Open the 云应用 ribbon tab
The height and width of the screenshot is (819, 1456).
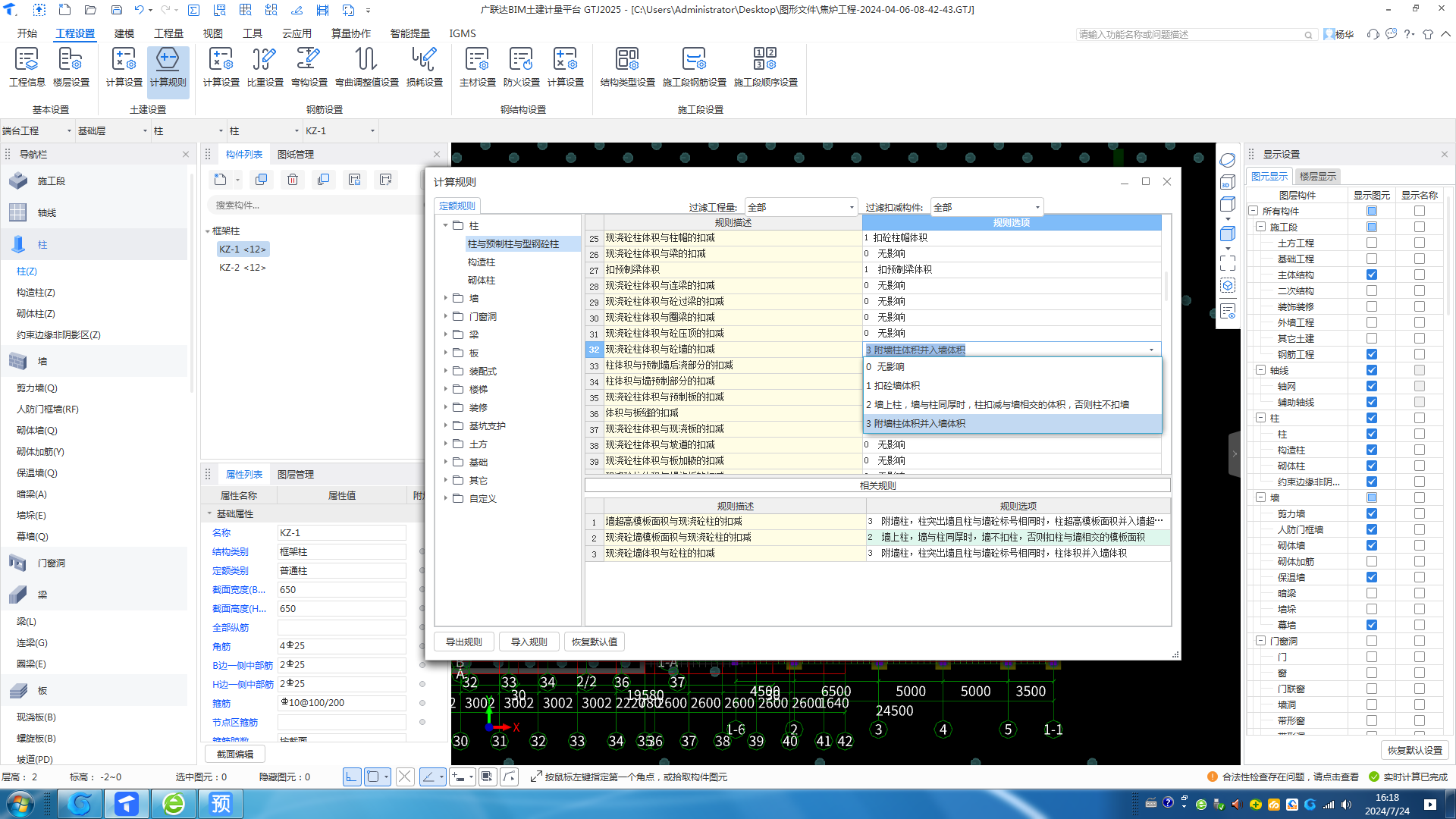297,33
